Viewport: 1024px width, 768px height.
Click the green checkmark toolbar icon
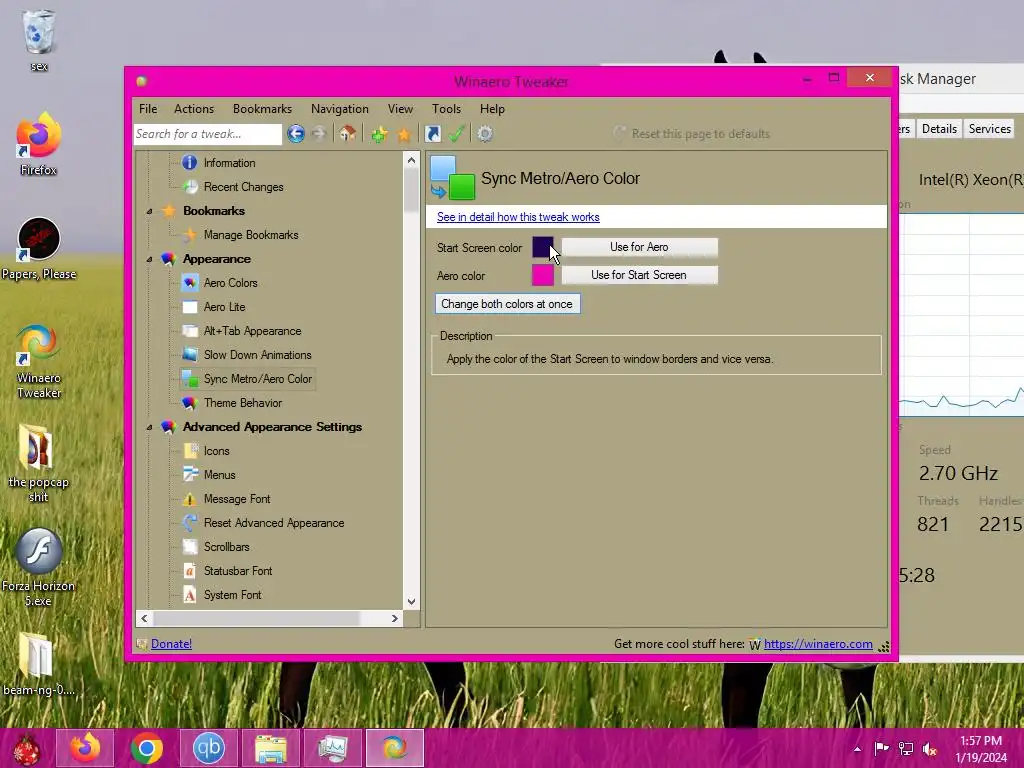pyautogui.click(x=456, y=134)
